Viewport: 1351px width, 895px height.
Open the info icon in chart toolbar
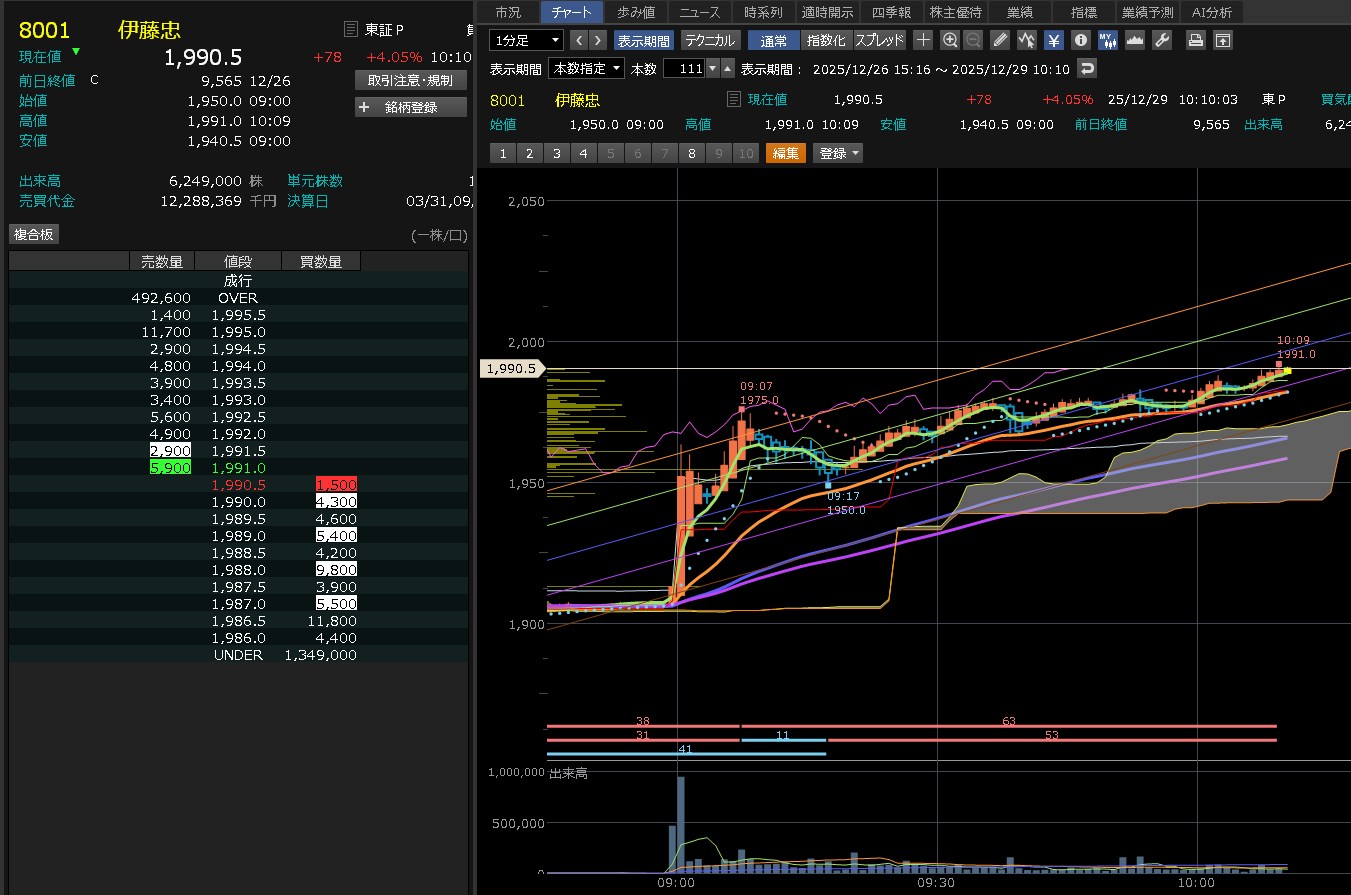point(1080,40)
